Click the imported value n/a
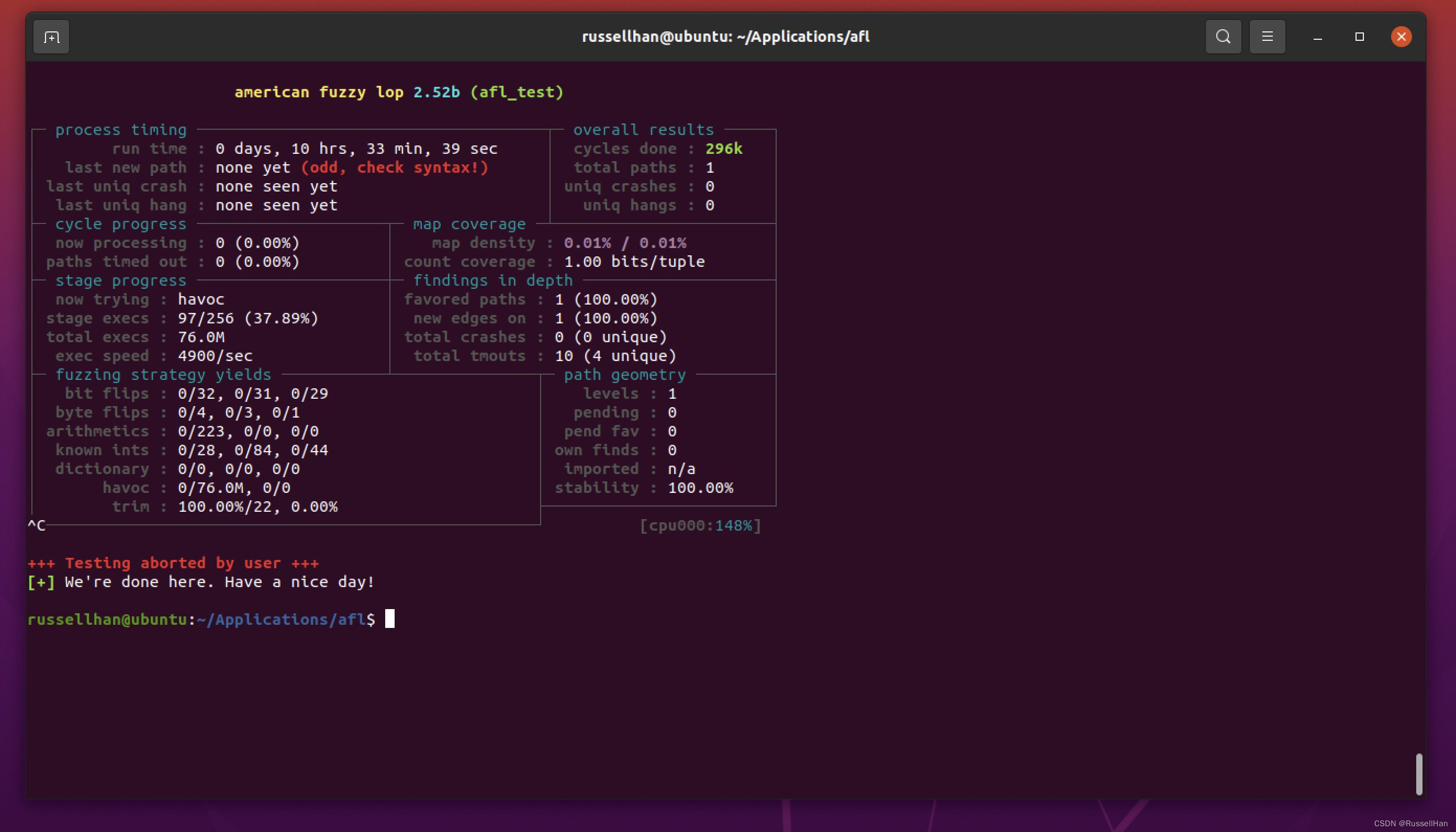Viewport: 1456px width, 832px height. point(681,469)
